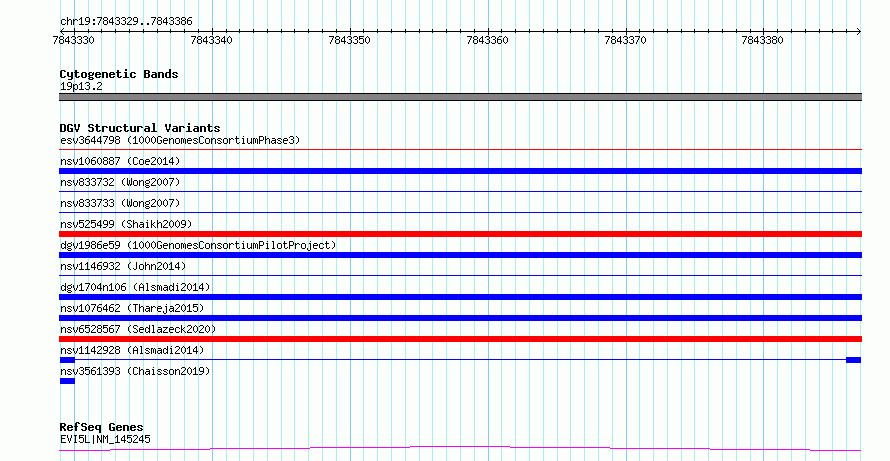Click the thin red esv3644798 variant line

460,150
